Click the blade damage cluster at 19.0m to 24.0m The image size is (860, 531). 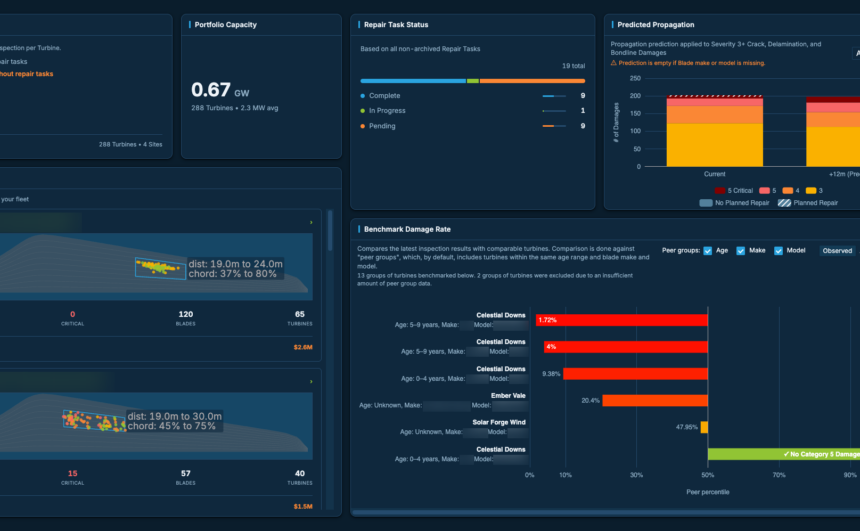pos(160,268)
